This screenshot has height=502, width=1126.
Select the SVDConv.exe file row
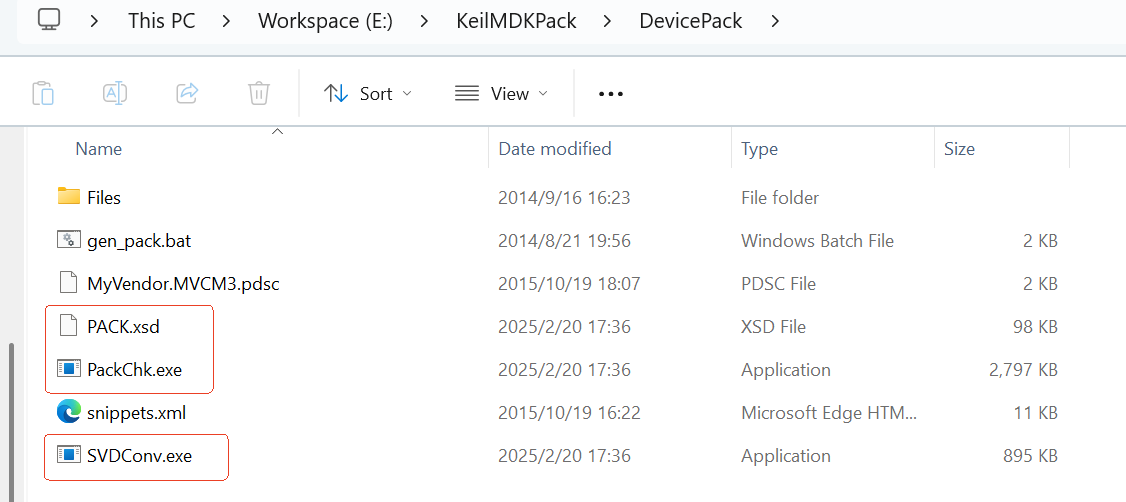tap(139, 456)
